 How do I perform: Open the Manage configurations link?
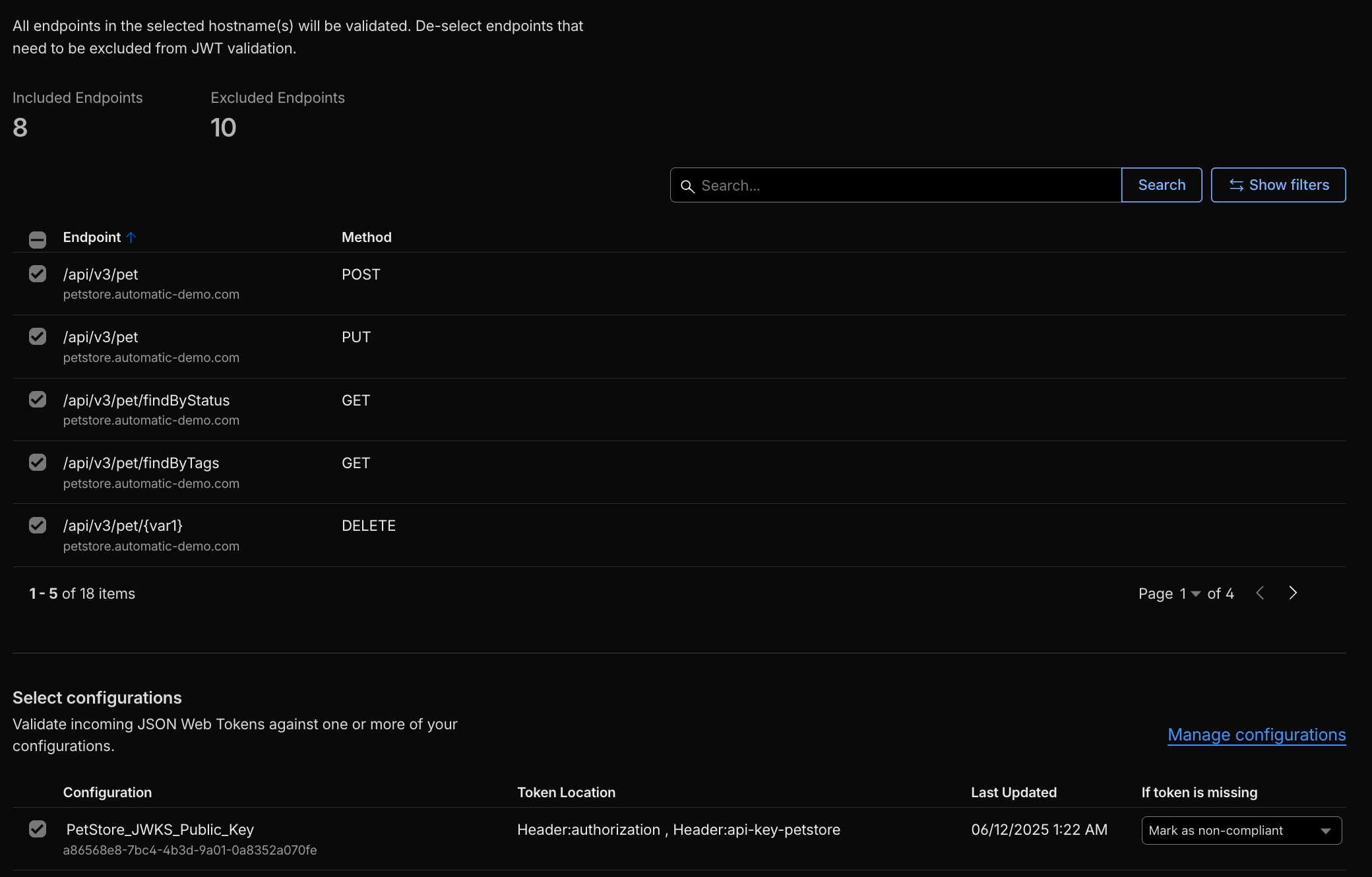click(x=1257, y=734)
